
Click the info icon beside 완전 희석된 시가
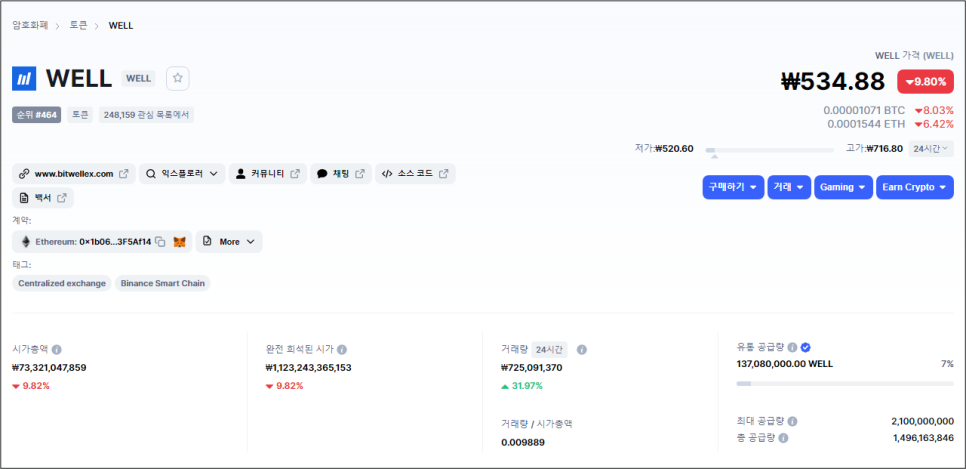[342, 349]
